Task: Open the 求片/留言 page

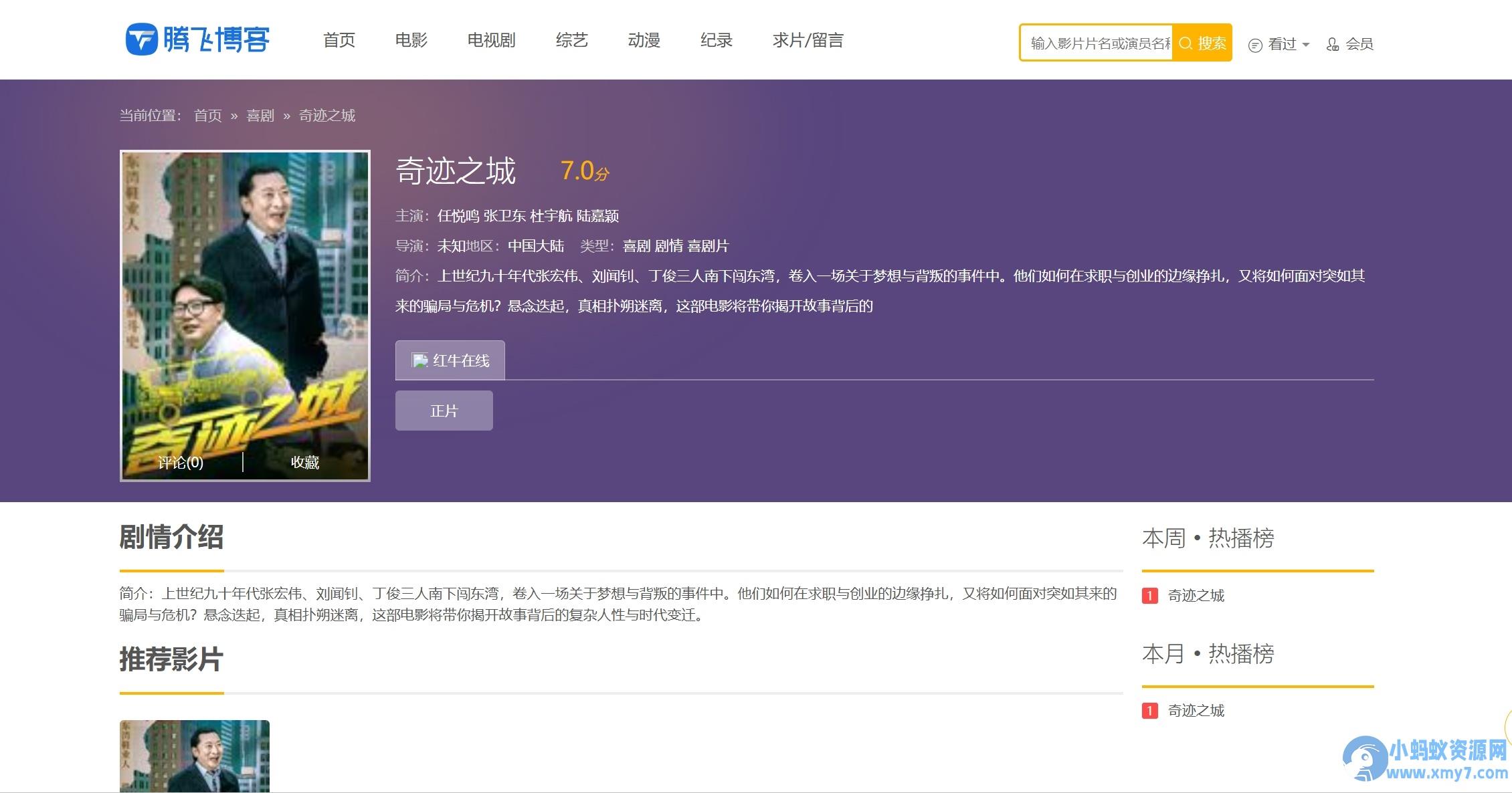Action: 808,40
